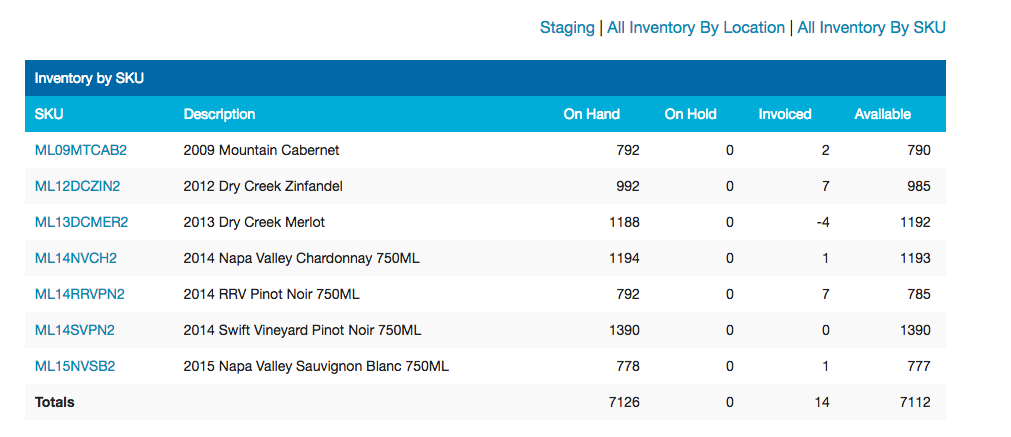This screenshot has width=1011, height=437.
Task: Click the On Hand column header
Action: pyautogui.click(x=591, y=114)
